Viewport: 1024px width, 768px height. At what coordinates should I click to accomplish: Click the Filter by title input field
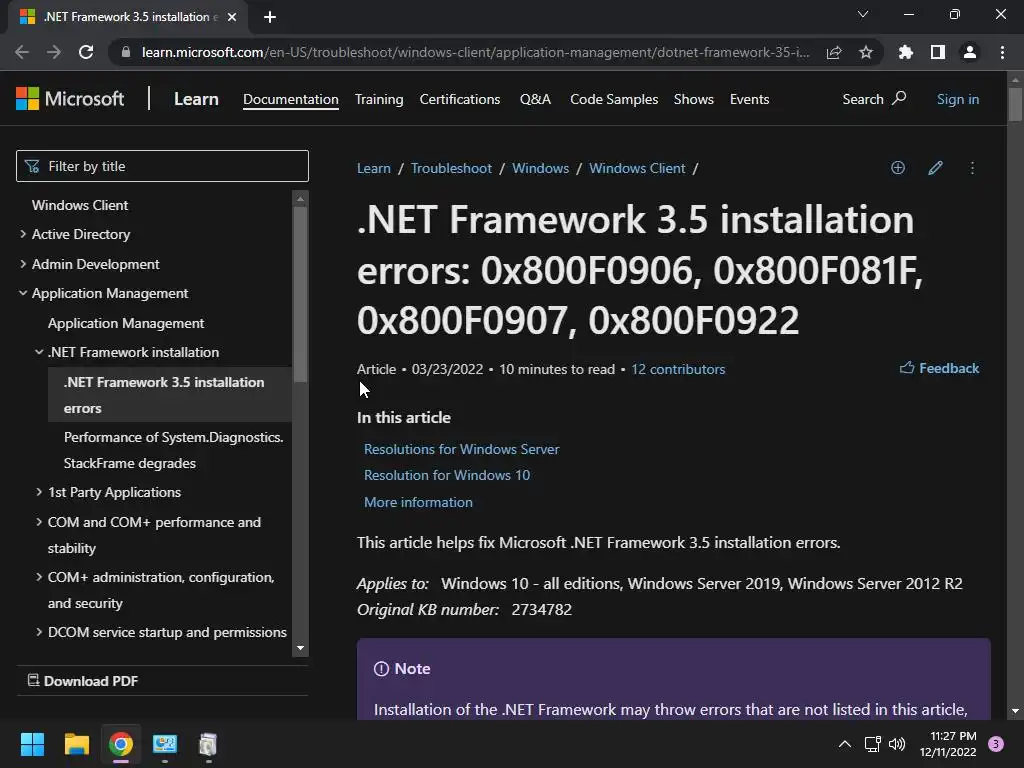(x=162, y=166)
